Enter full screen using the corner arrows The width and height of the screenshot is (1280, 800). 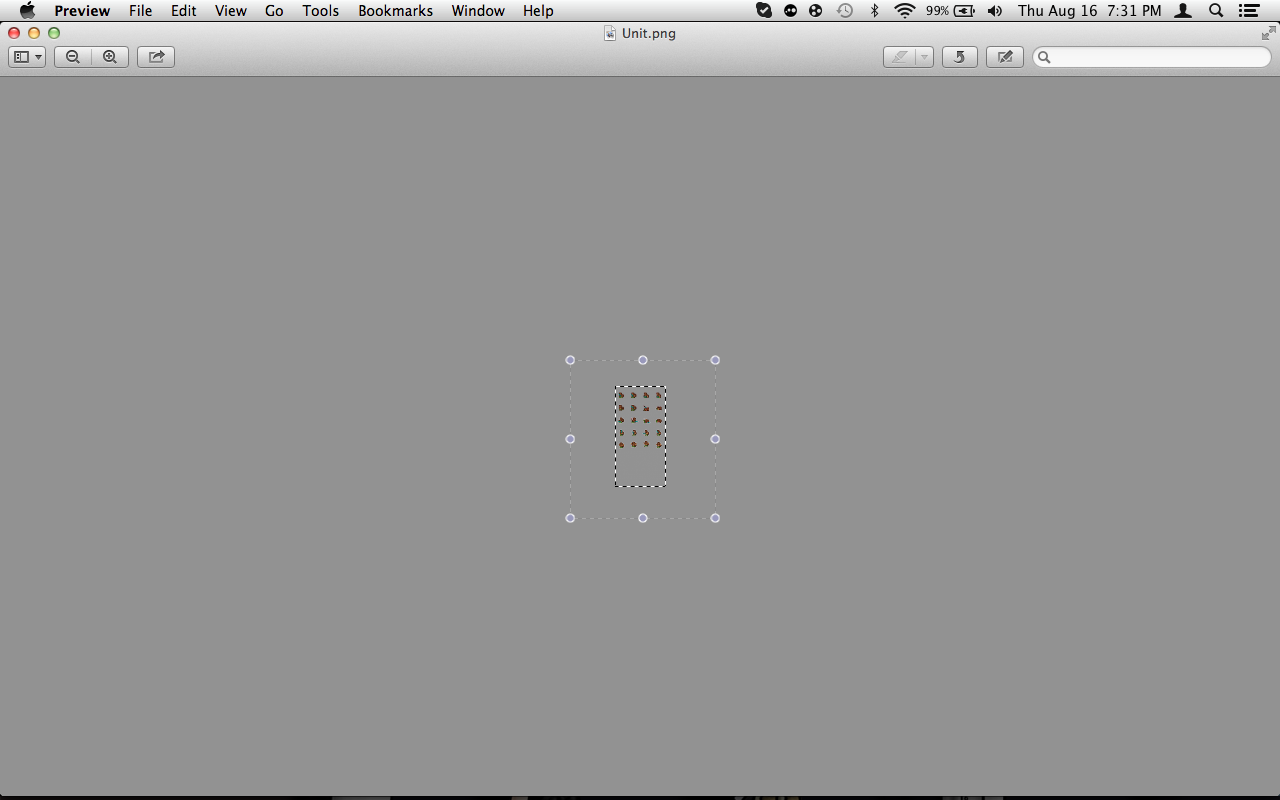pyautogui.click(x=1268, y=33)
